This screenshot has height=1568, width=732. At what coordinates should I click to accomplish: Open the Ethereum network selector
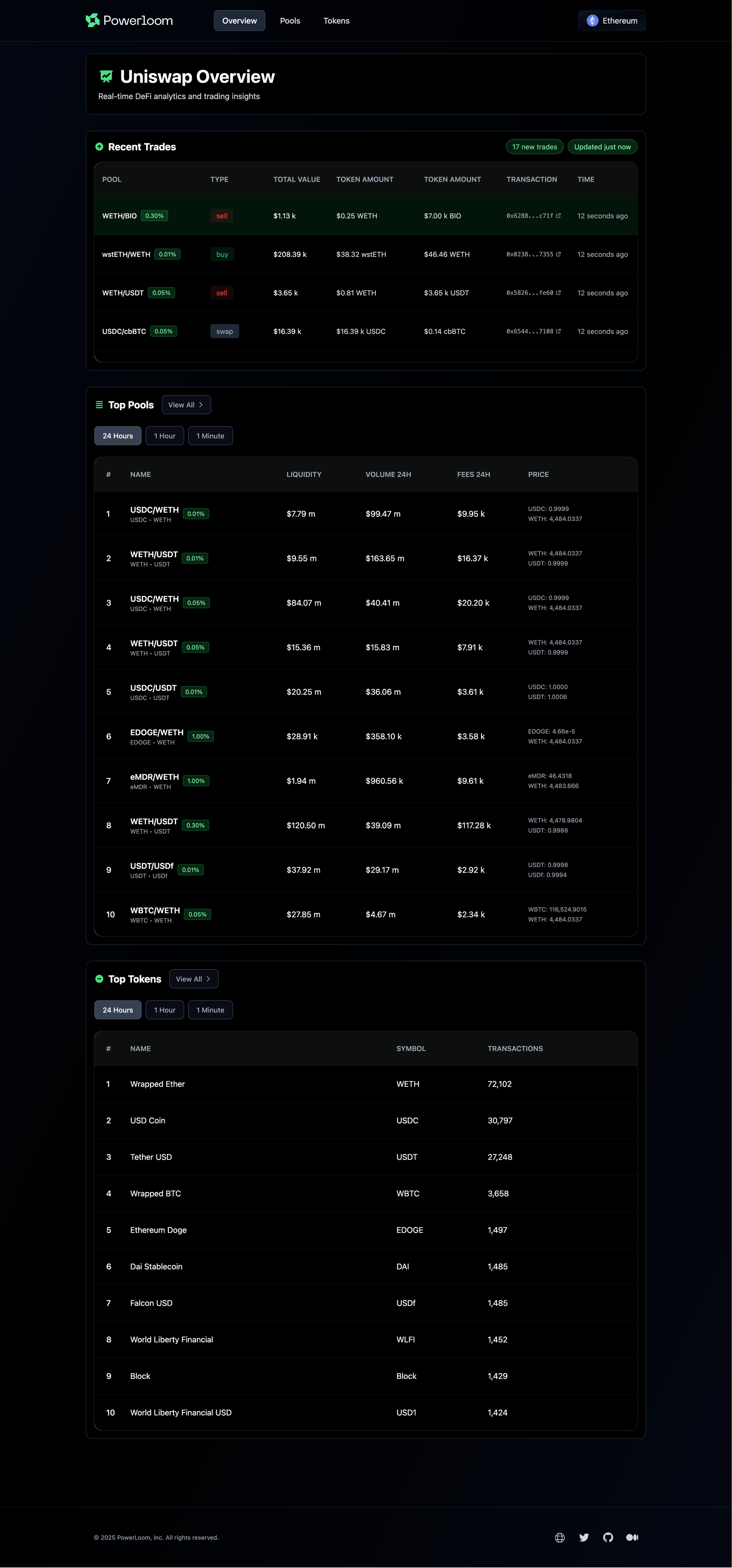point(612,21)
